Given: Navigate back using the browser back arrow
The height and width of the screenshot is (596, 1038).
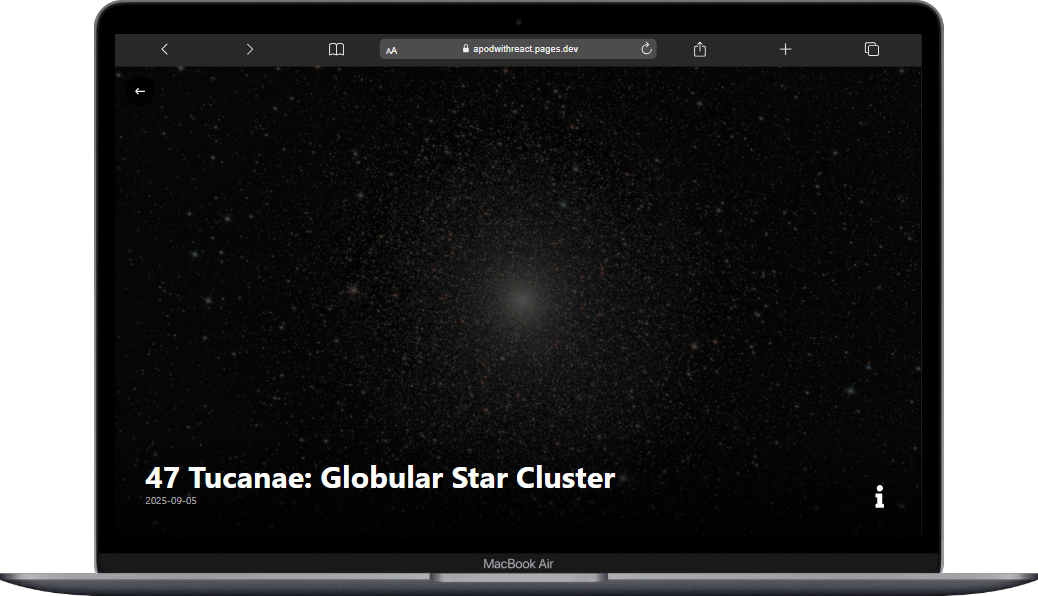Looking at the screenshot, I should [x=164, y=48].
